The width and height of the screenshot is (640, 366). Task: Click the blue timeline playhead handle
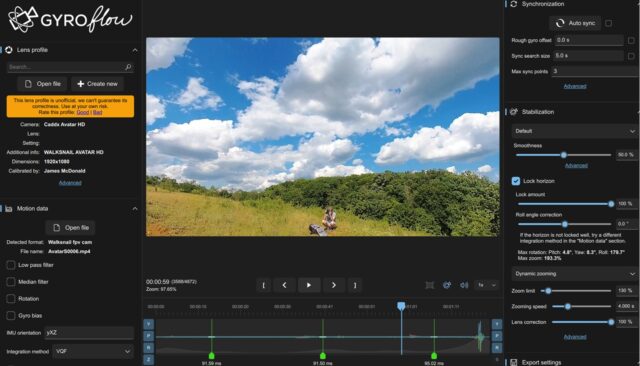(x=401, y=306)
